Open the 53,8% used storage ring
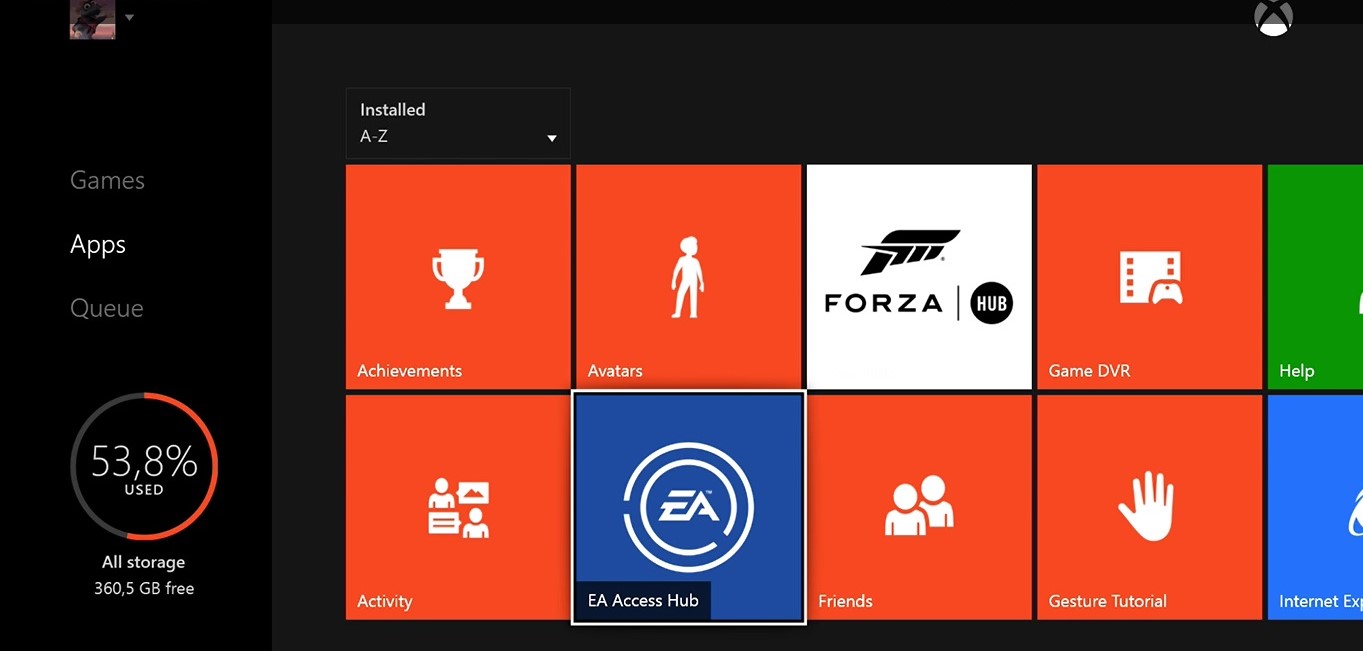1363x651 pixels. click(x=144, y=466)
